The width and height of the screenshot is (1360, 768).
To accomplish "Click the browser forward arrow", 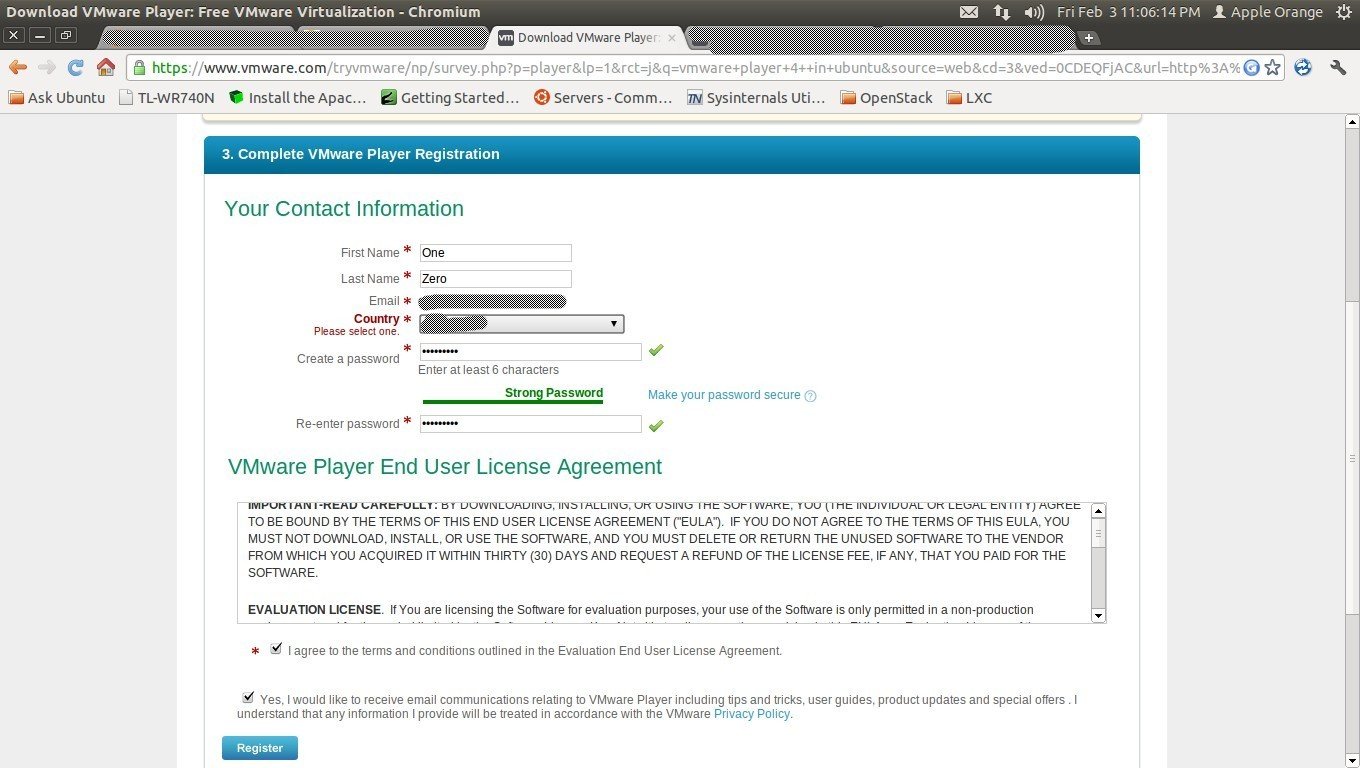I will click(47, 67).
